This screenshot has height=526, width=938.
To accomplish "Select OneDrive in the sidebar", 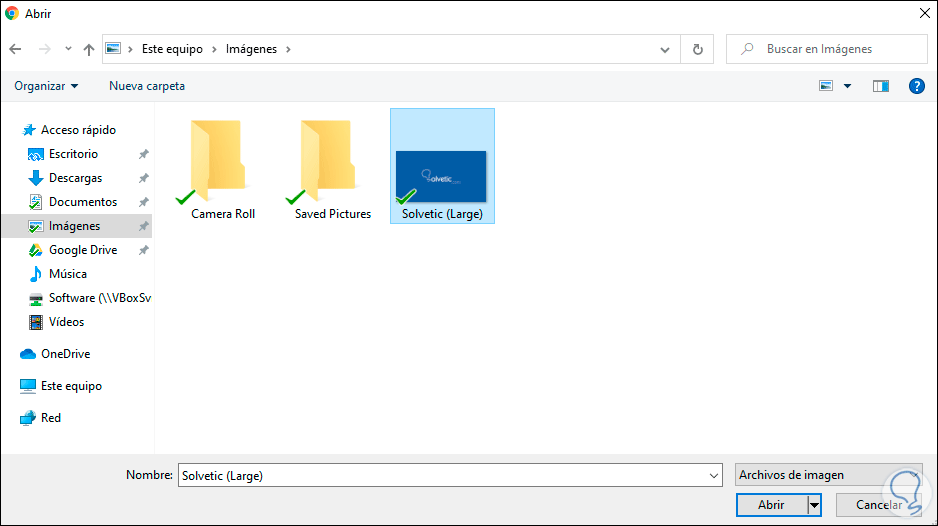I will point(55,354).
